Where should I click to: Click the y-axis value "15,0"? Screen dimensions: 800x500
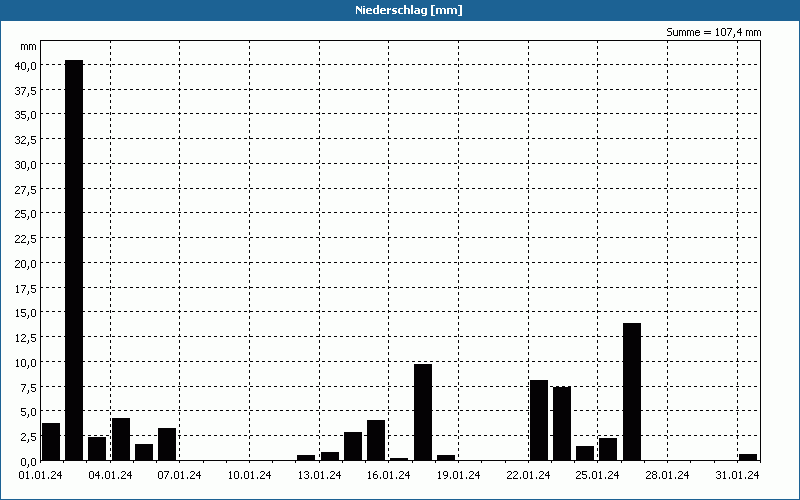pos(26,313)
